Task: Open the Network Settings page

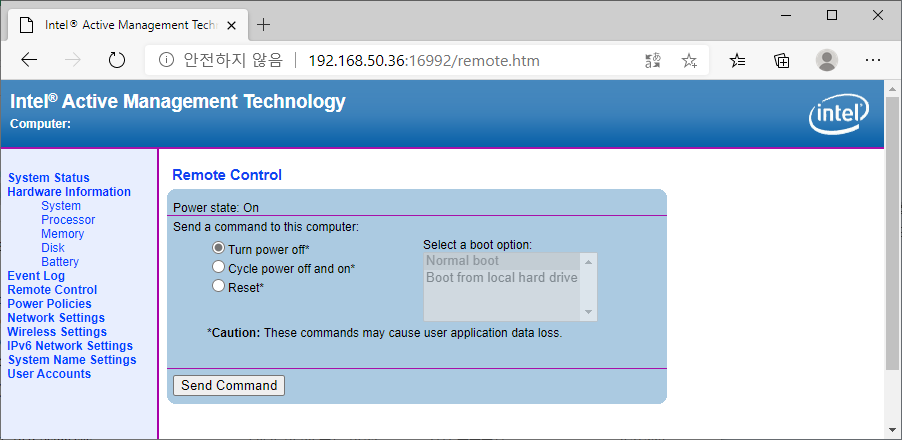Action: [56, 317]
